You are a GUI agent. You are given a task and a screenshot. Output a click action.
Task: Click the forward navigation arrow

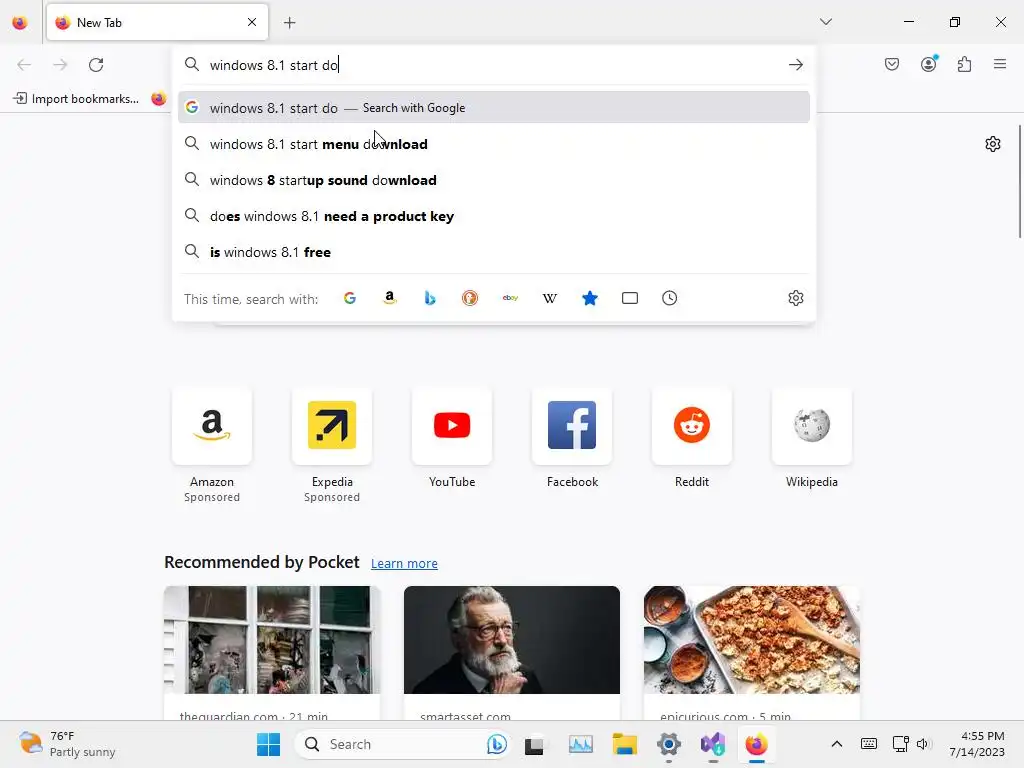click(x=60, y=65)
